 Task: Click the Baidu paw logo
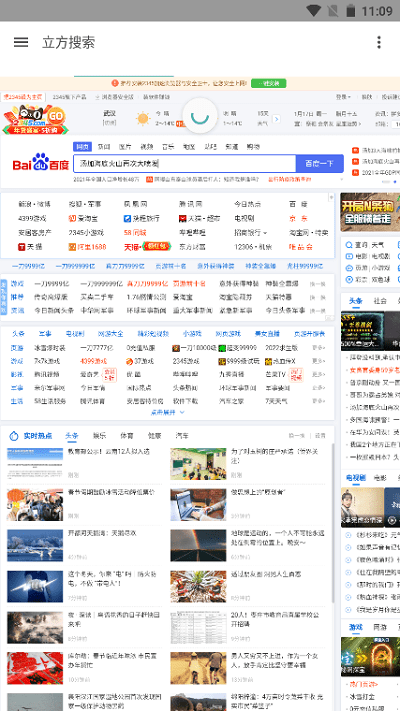(41, 162)
